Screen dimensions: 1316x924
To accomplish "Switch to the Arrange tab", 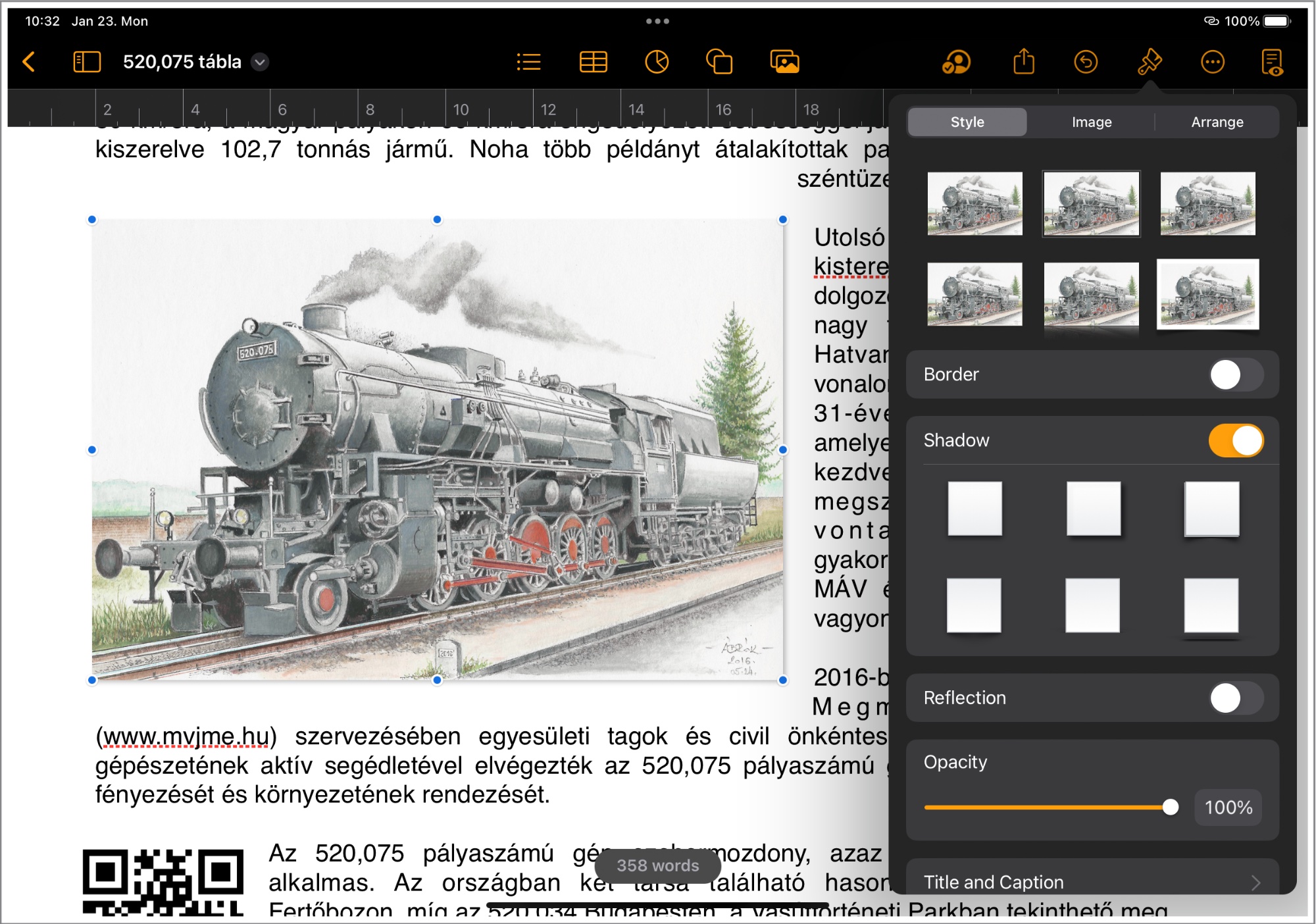I will coord(1217,122).
